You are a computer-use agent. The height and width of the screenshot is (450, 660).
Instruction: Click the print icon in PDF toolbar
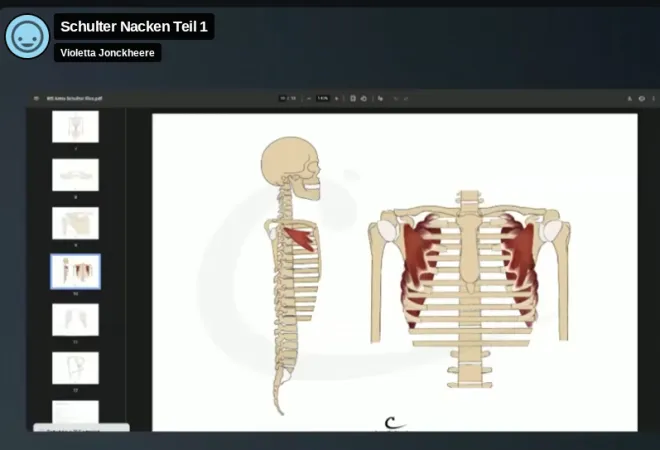(x=641, y=99)
